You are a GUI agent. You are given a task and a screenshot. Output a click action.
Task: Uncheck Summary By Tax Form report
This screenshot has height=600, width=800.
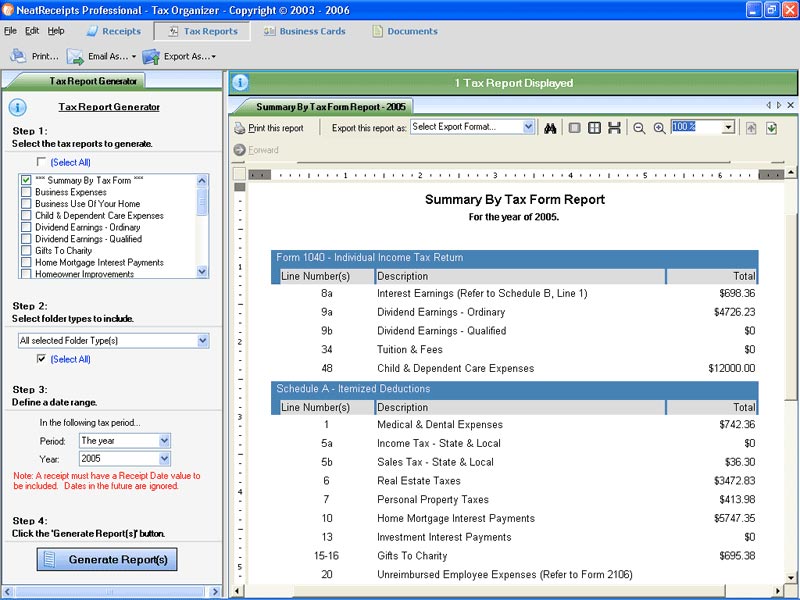[26, 180]
